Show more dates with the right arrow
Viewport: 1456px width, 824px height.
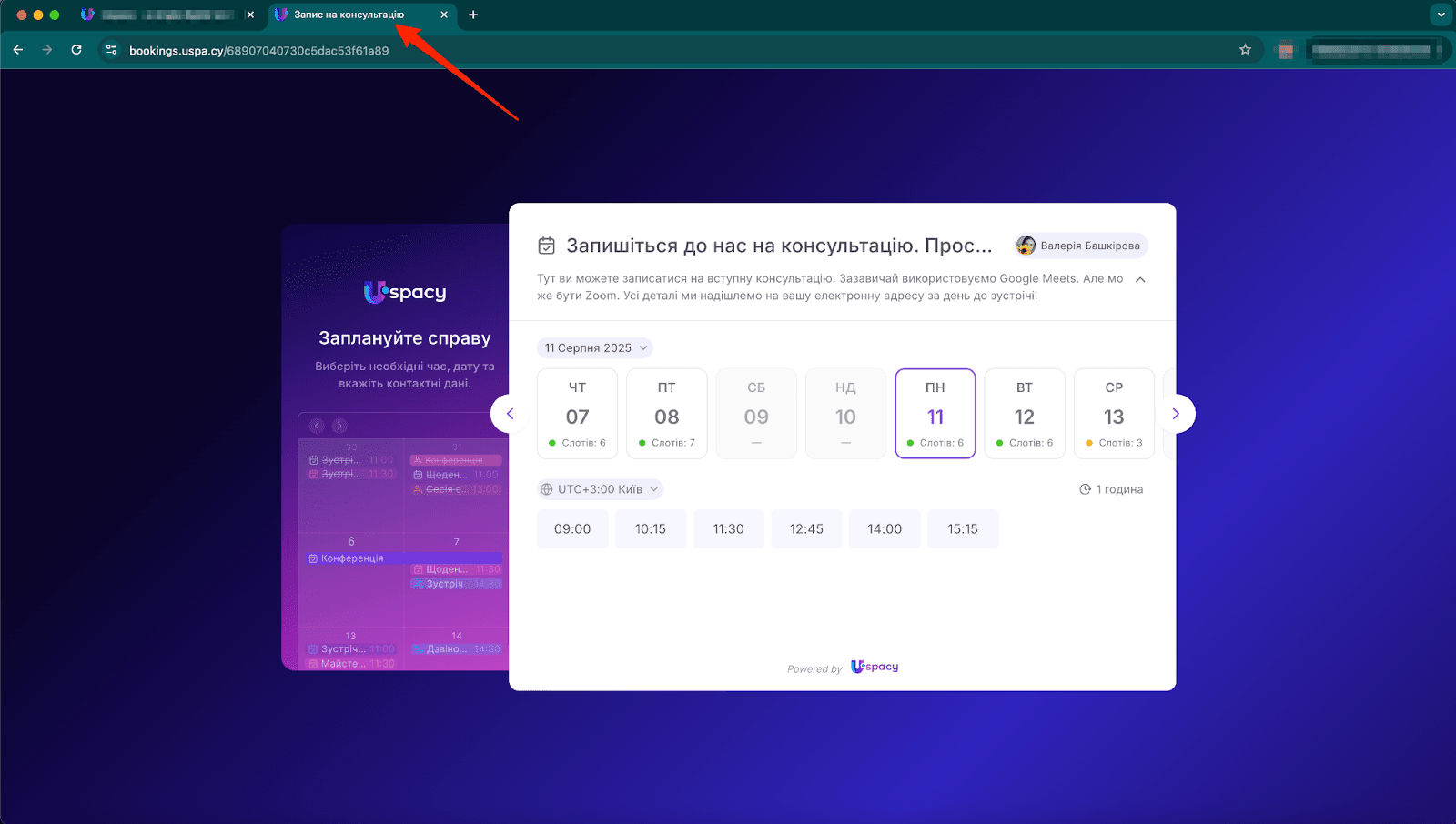(x=1178, y=413)
